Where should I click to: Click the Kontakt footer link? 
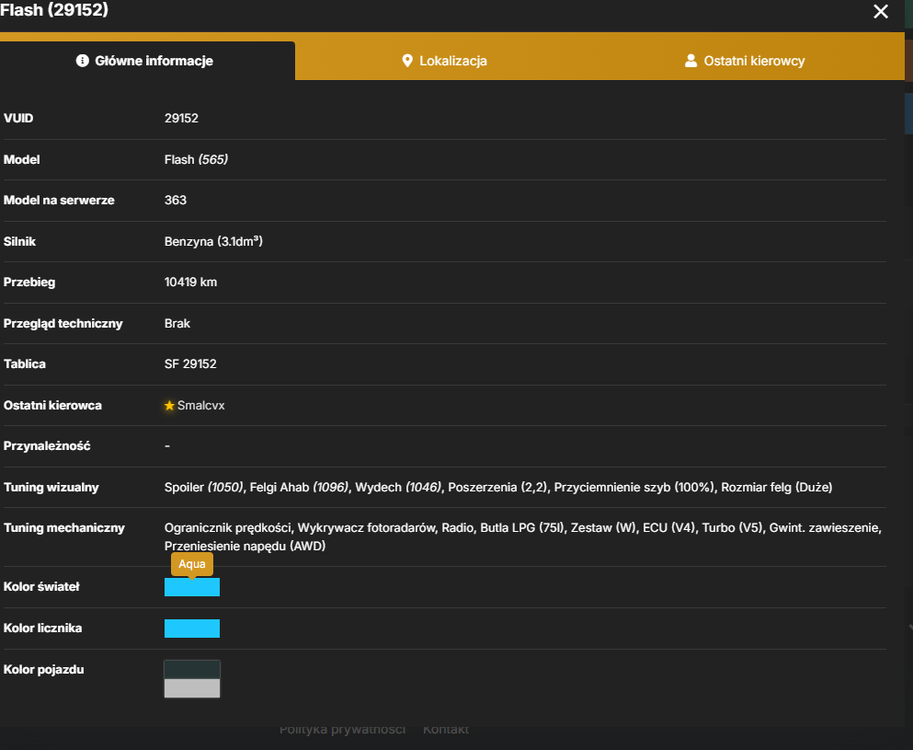[x=445, y=729]
